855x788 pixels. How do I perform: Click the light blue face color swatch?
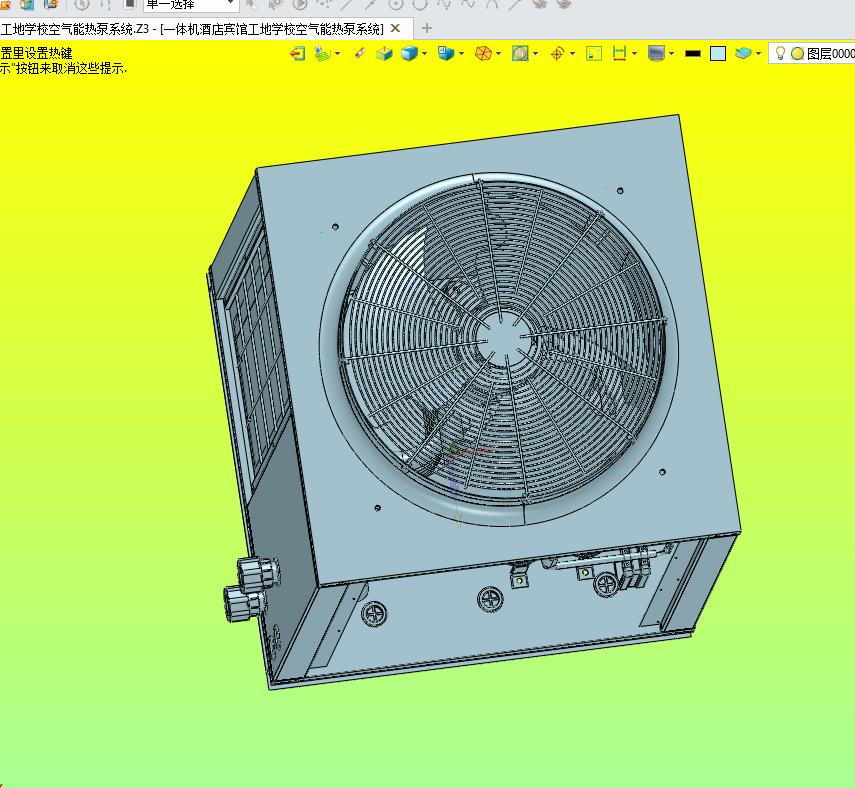pos(718,53)
